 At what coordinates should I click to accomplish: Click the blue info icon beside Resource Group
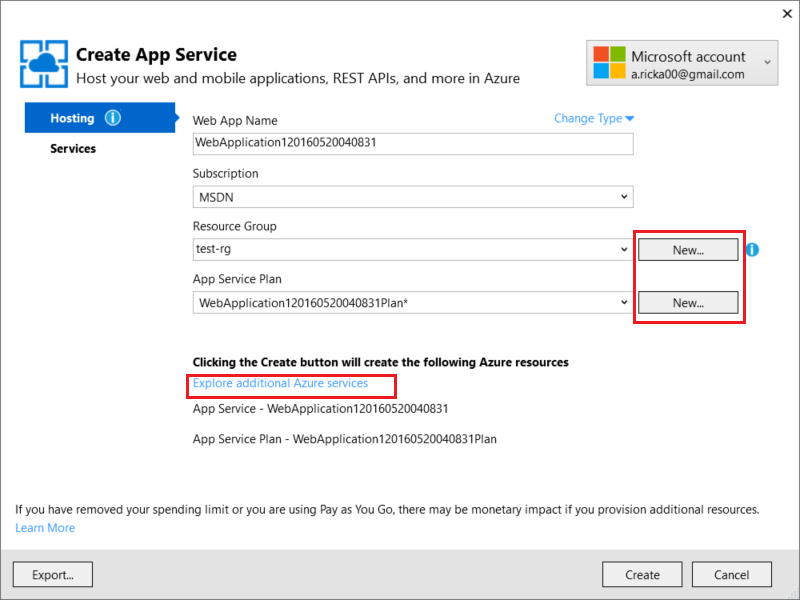[752, 249]
